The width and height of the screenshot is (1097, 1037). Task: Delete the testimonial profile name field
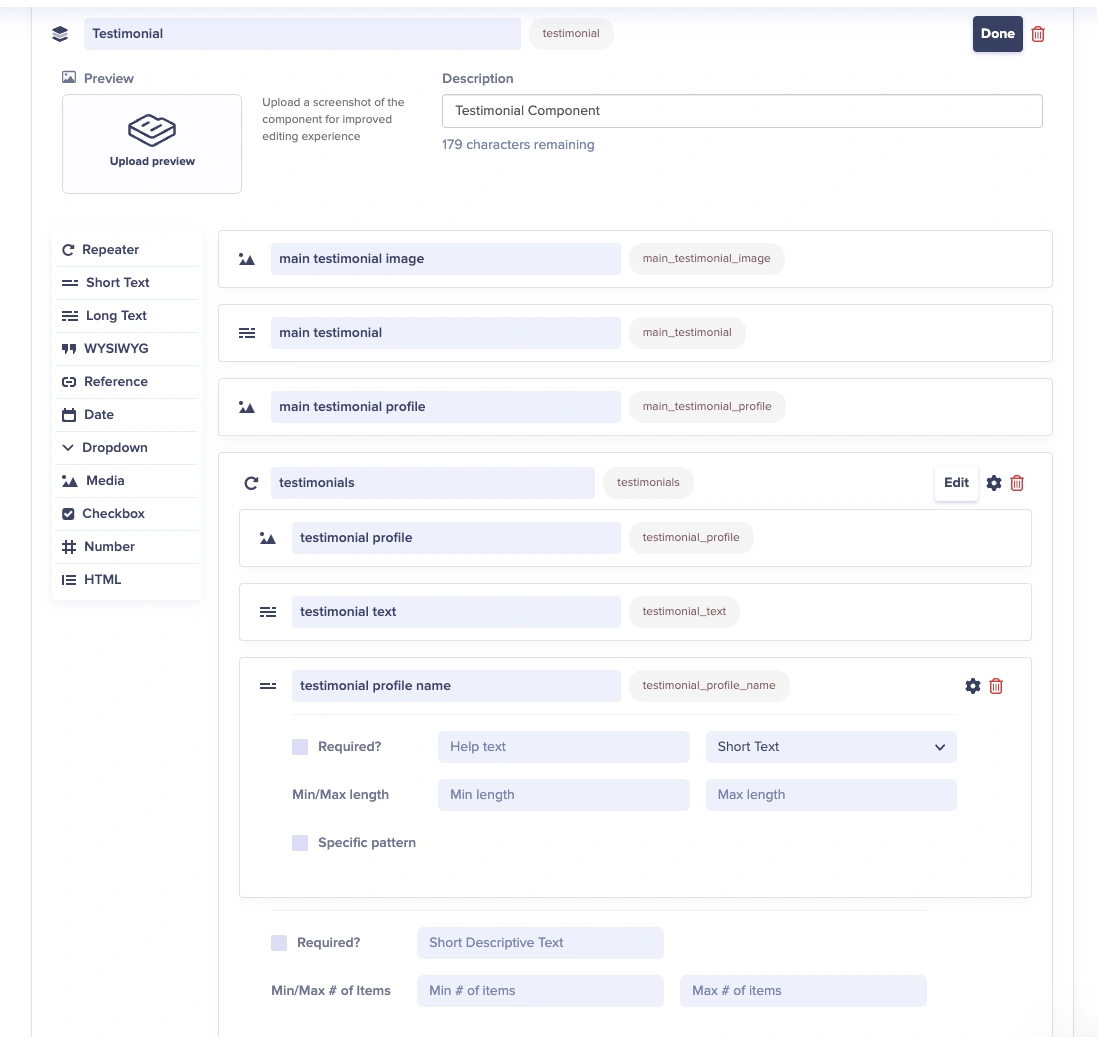coord(996,686)
